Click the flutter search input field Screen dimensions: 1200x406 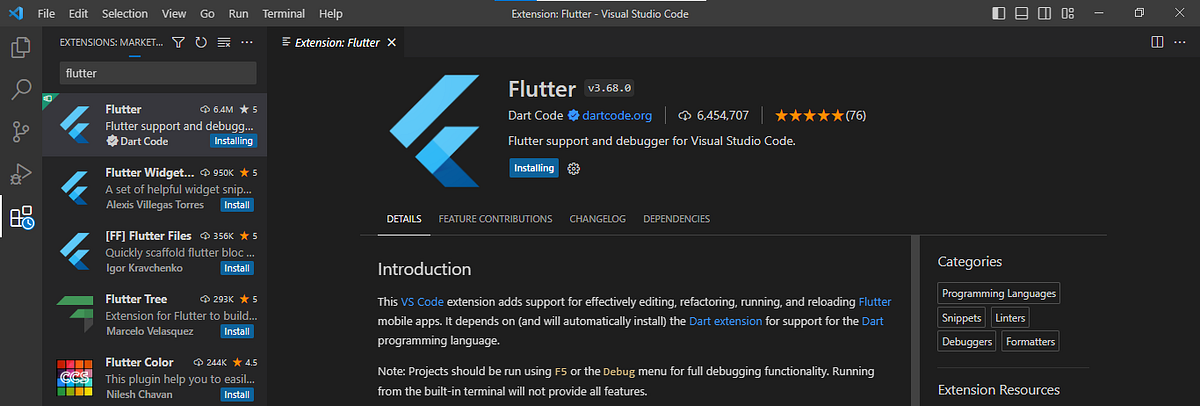pos(159,73)
